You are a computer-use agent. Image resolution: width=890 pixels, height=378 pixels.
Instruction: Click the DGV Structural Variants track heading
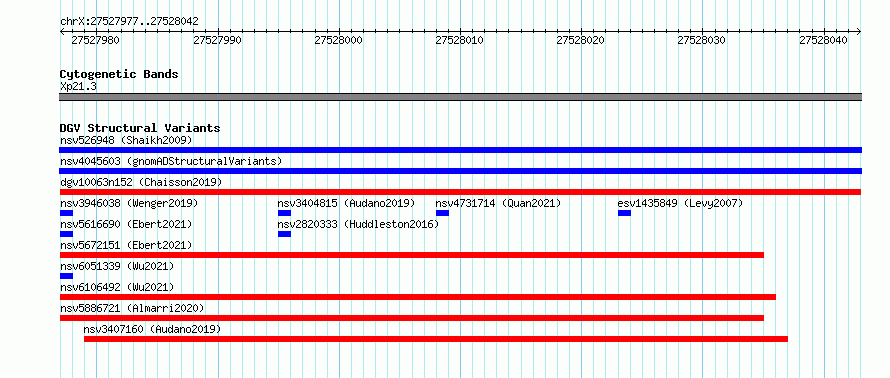(x=140, y=128)
